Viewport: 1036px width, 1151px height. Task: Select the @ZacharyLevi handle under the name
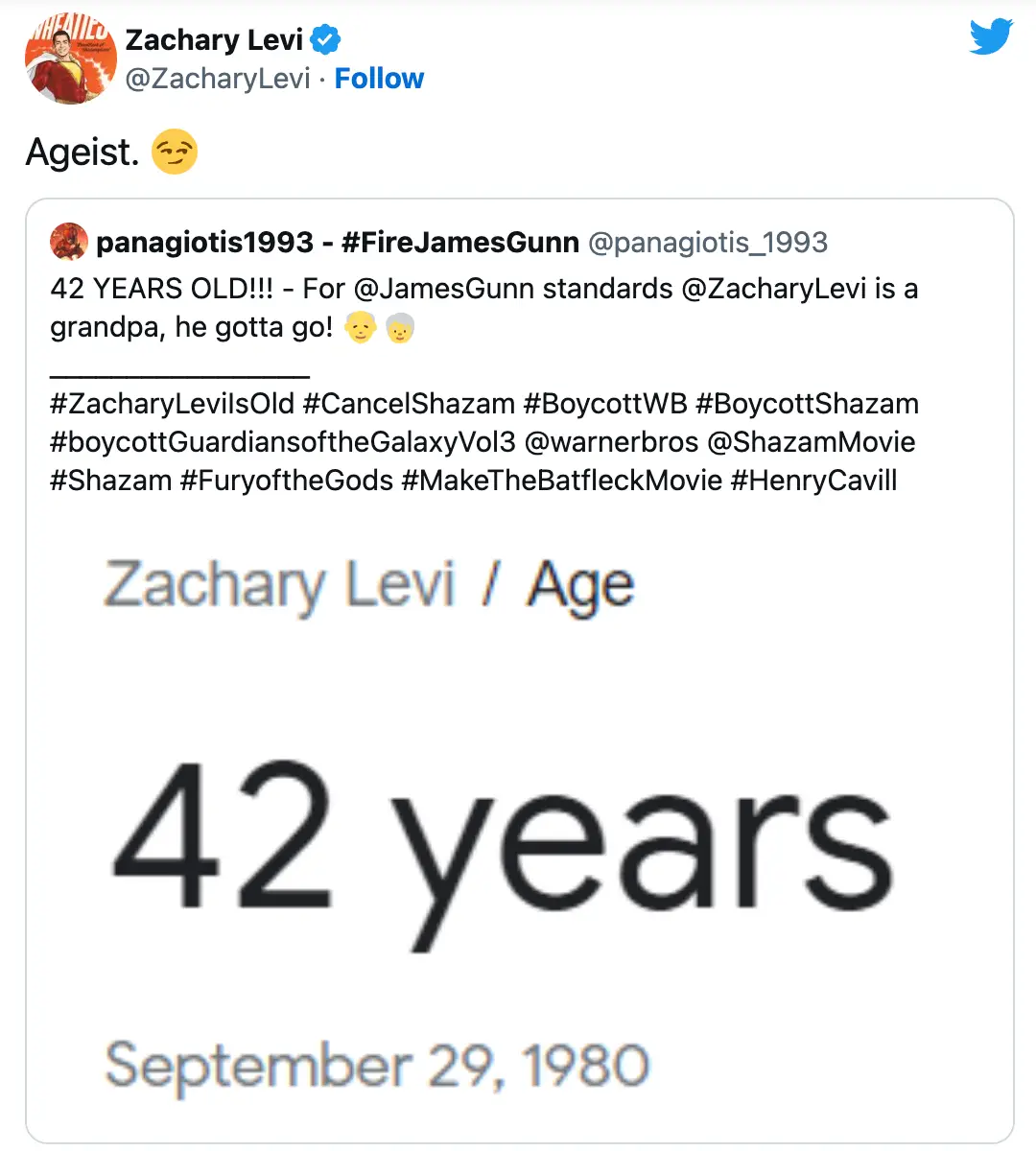221,79
